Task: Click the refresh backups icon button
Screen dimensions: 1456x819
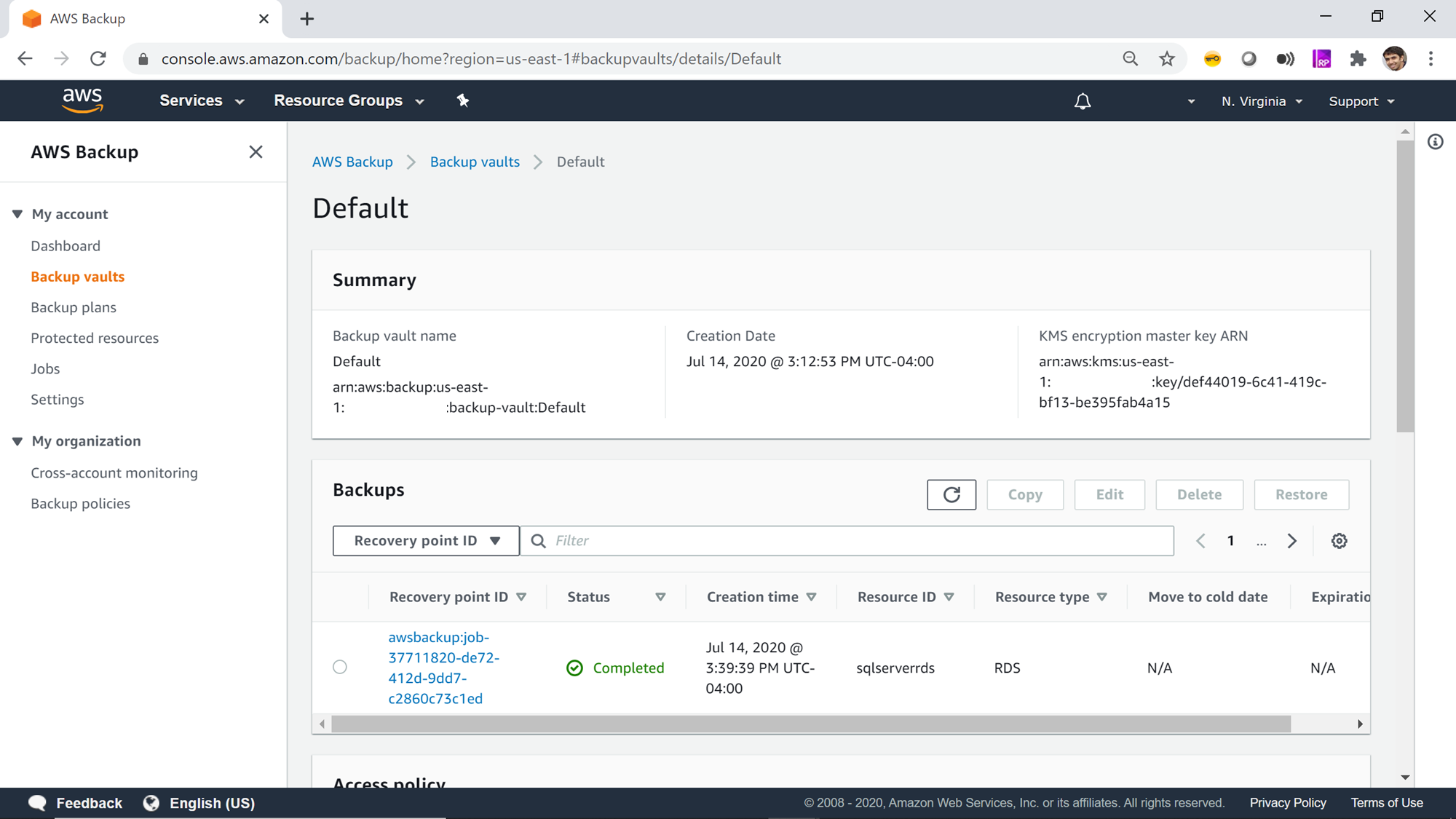Action: click(x=951, y=495)
